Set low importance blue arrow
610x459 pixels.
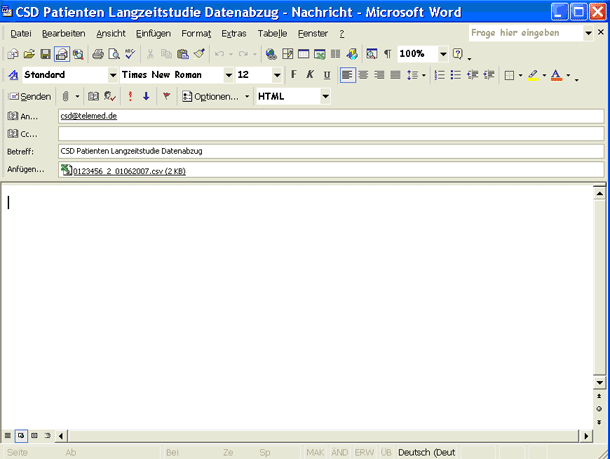[x=146, y=96]
